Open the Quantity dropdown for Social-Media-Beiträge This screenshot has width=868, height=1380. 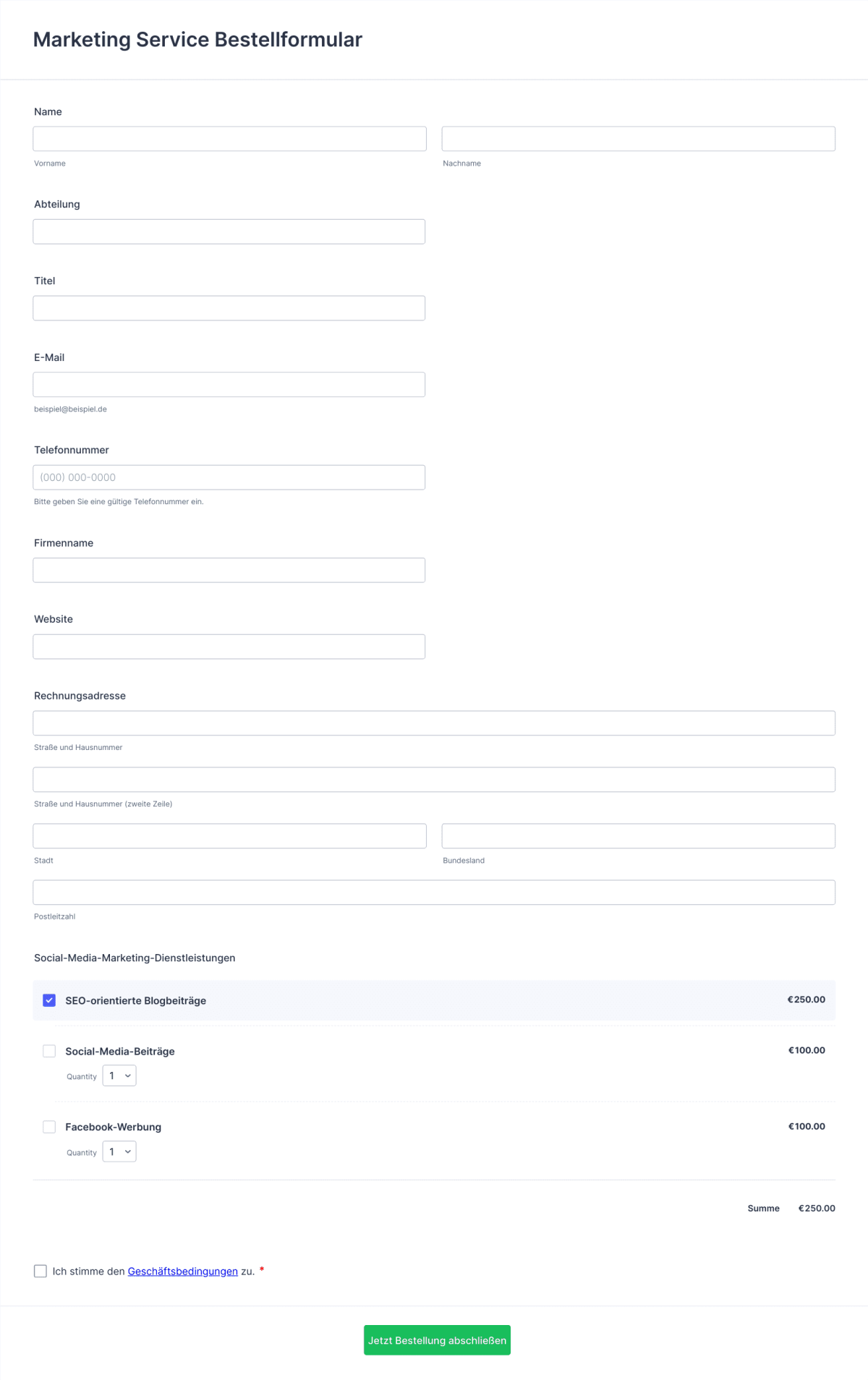119,1076
